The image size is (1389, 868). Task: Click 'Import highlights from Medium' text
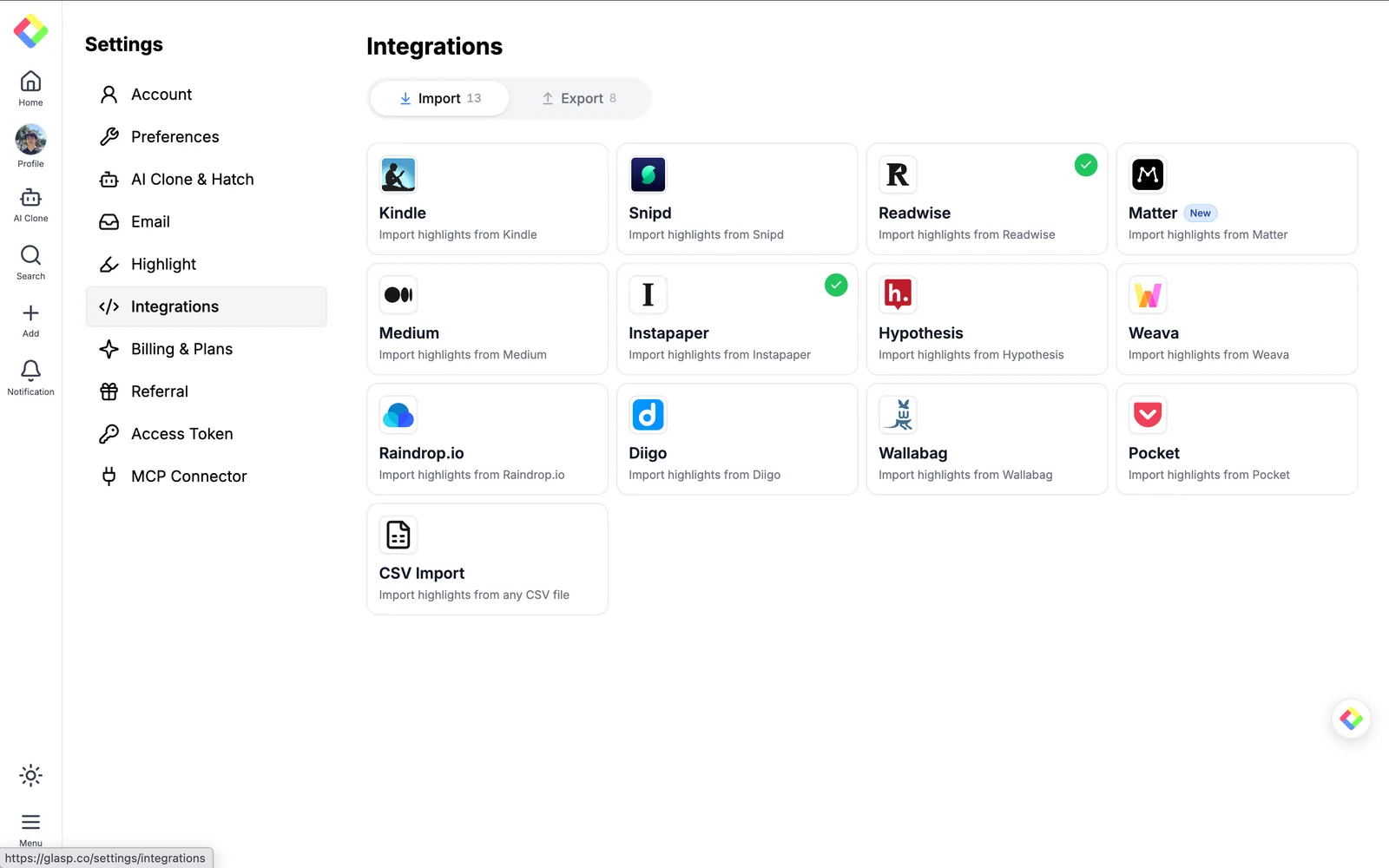(463, 355)
